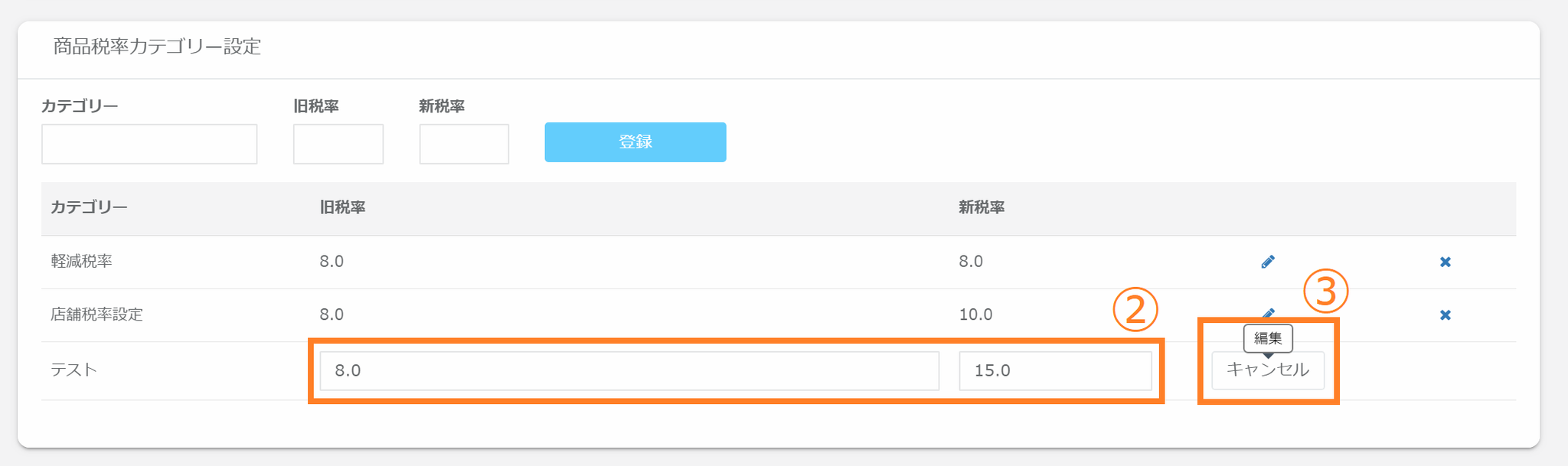The width and height of the screenshot is (1568, 466).
Task: Click the 10.0 new rate value cell
Action: 975,314
